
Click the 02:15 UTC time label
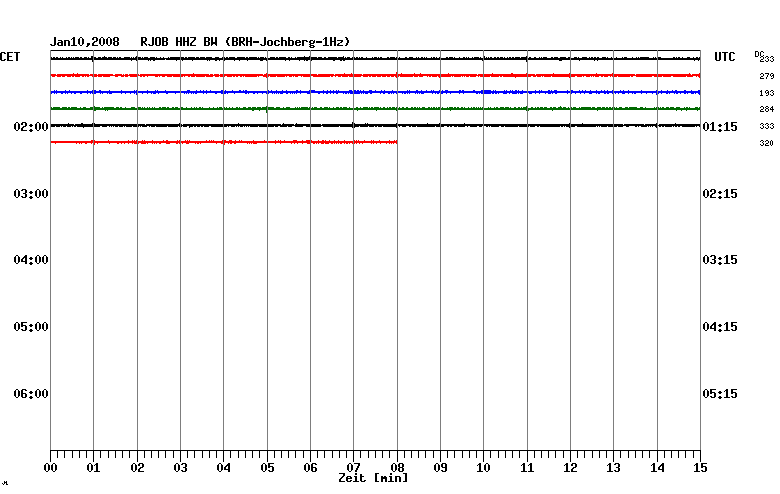coord(720,194)
